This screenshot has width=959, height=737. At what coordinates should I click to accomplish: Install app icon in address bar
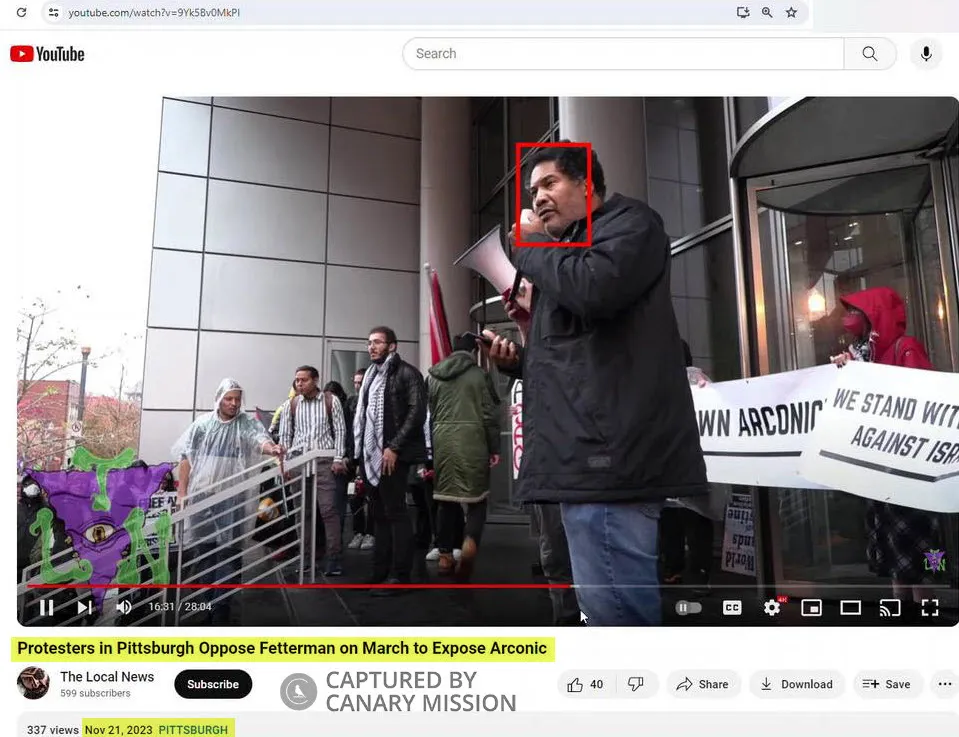tap(743, 12)
